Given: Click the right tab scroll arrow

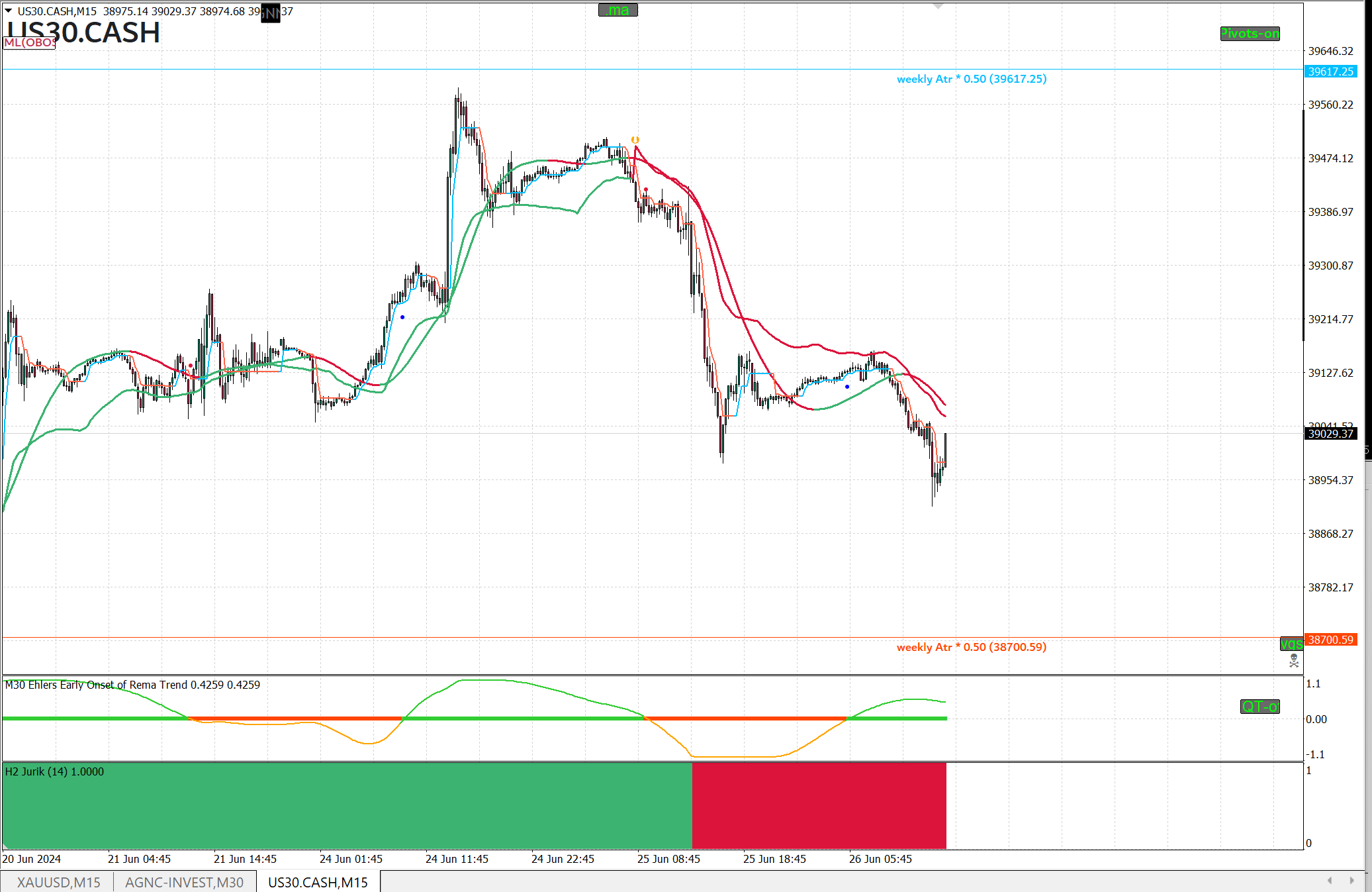Looking at the screenshot, I should point(1352,881).
